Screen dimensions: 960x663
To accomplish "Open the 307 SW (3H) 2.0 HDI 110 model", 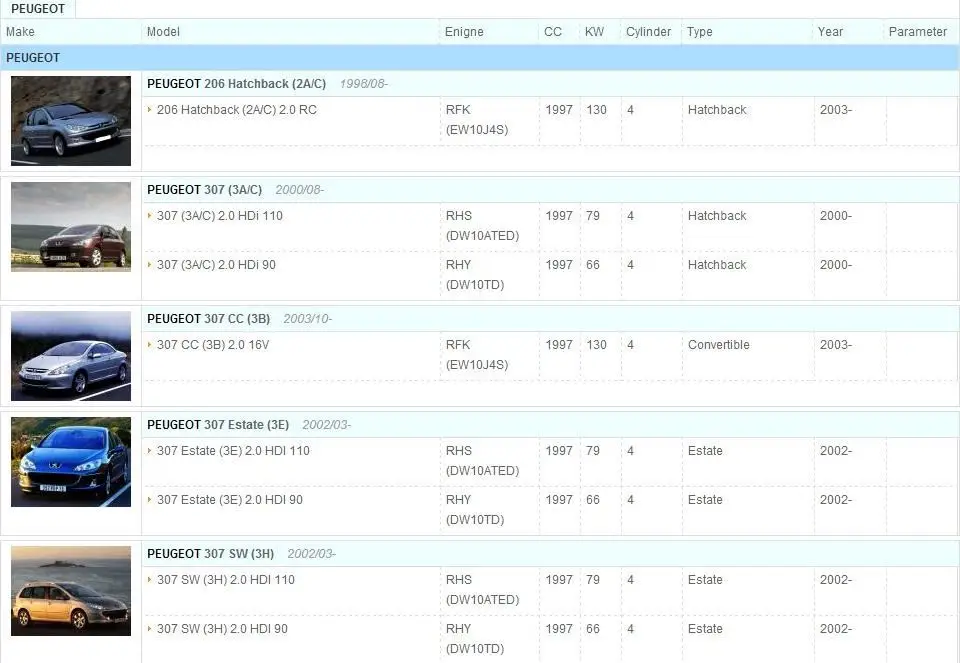I will coord(226,580).
